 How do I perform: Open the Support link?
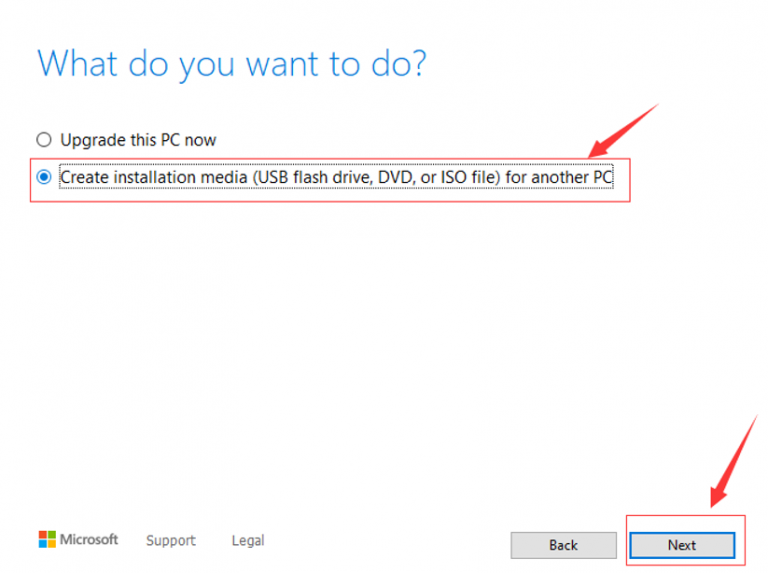pos(170,540)
